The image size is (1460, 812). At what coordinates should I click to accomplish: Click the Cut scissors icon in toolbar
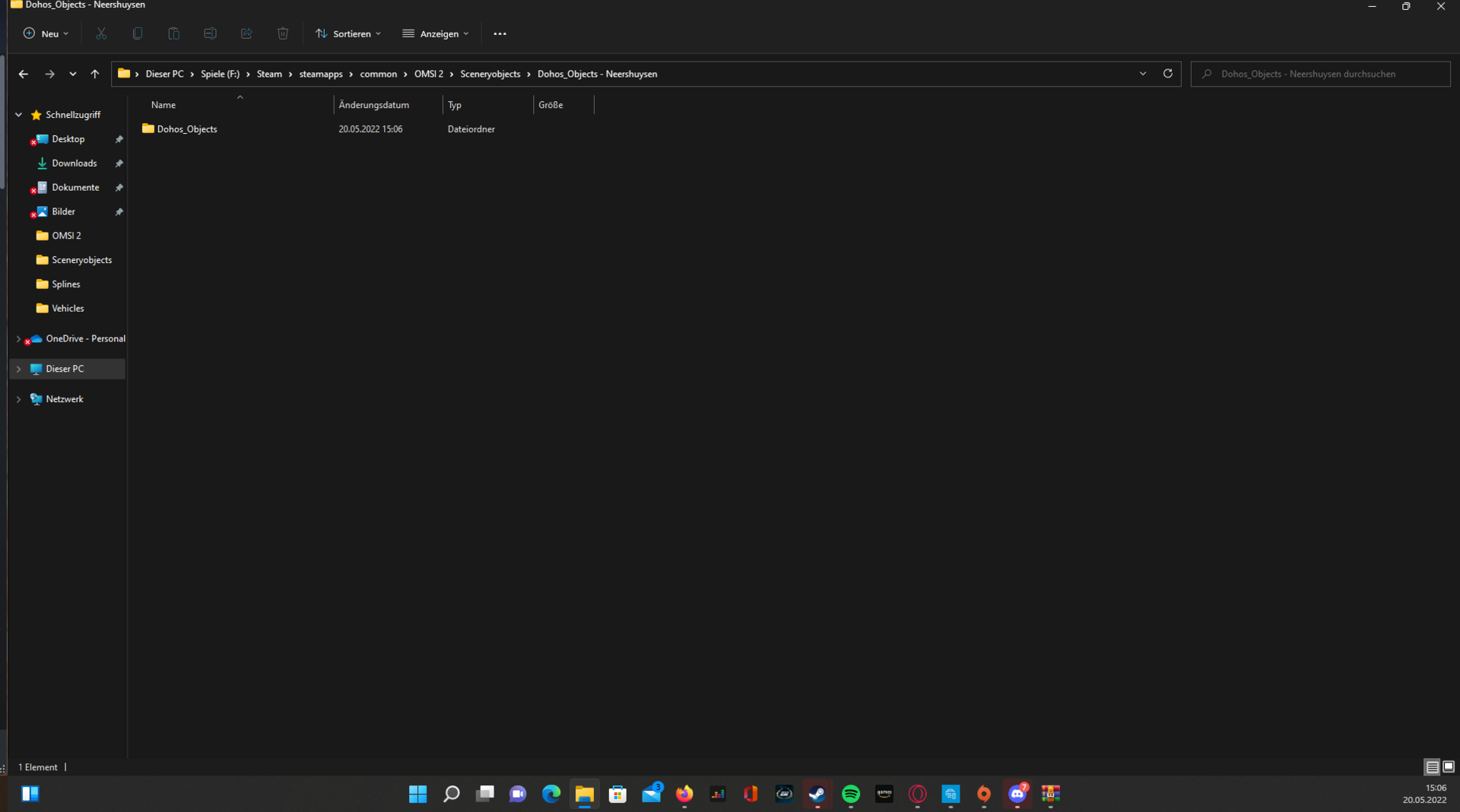point(101,33)
